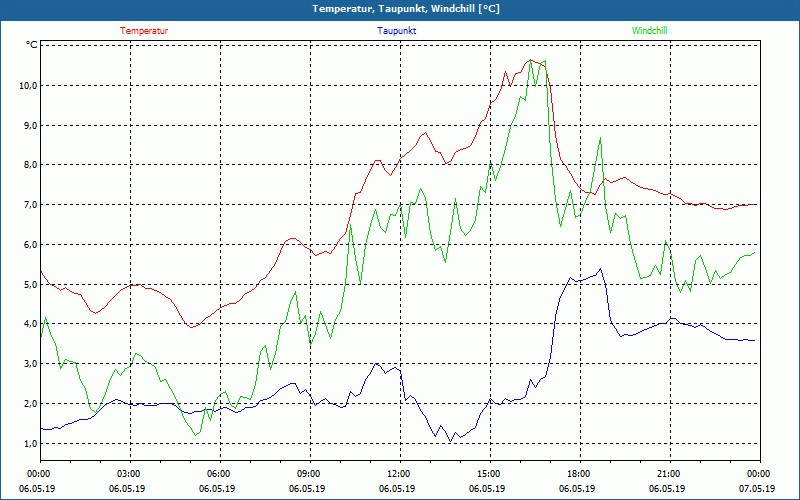Select the 10,0 y-axis tick label

(x=28, y=85)
